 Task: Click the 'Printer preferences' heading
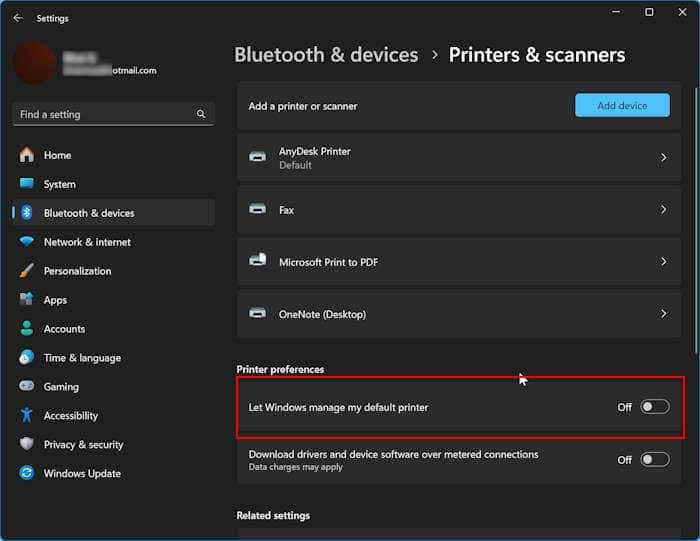[x=280, y=370]
